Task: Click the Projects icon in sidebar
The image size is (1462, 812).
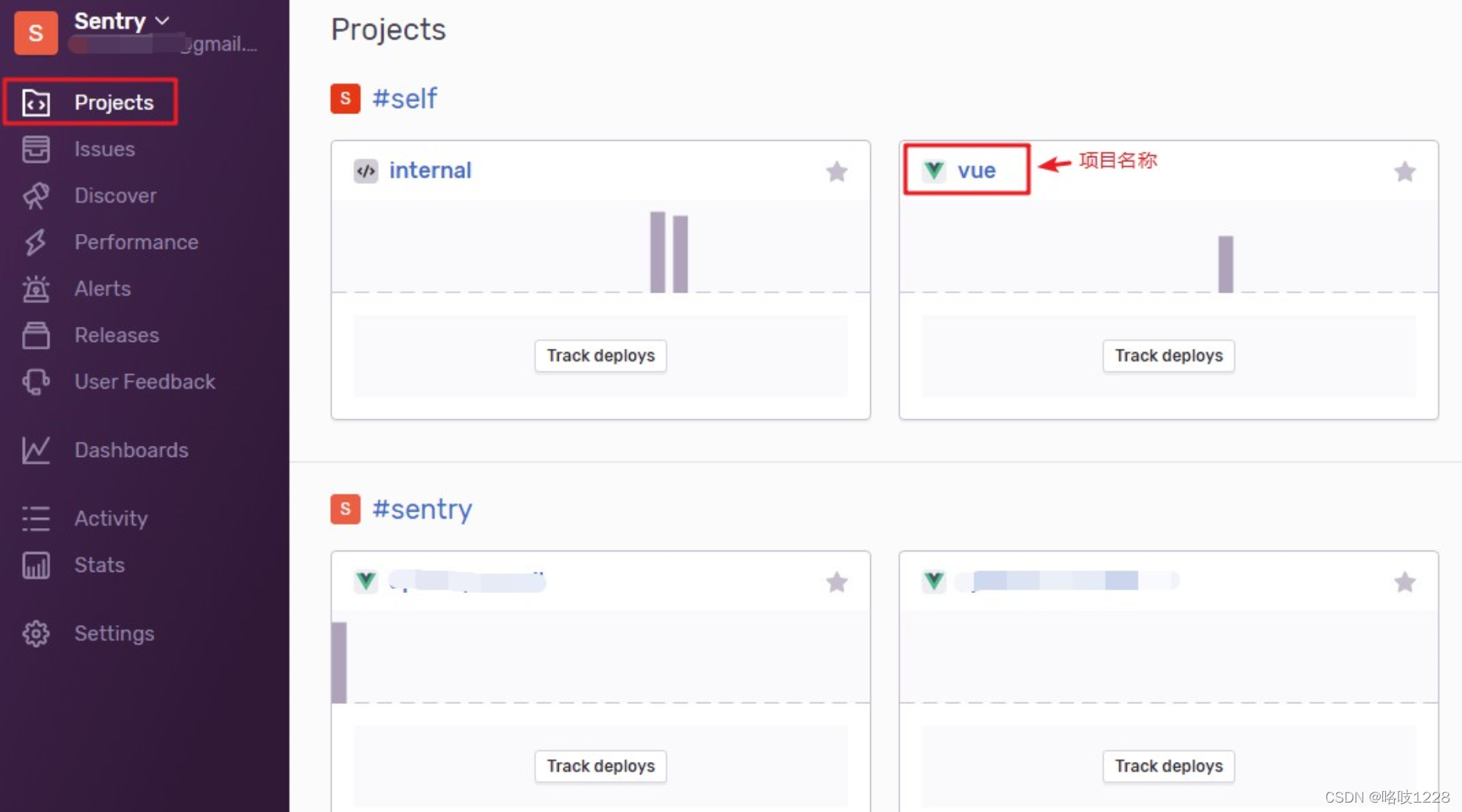Action: click(36, 102)
